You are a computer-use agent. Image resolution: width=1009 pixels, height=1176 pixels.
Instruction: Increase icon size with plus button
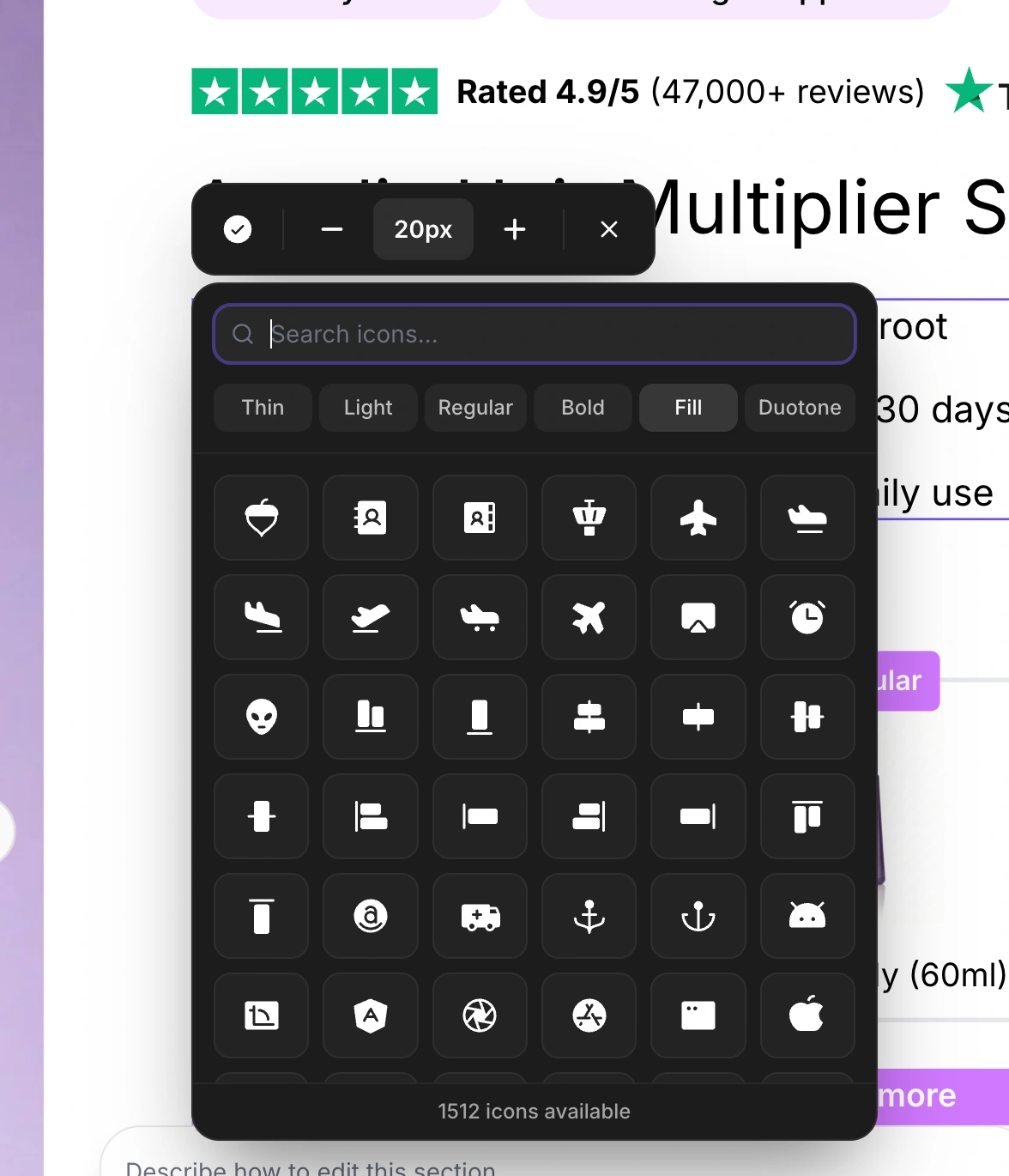515,229
